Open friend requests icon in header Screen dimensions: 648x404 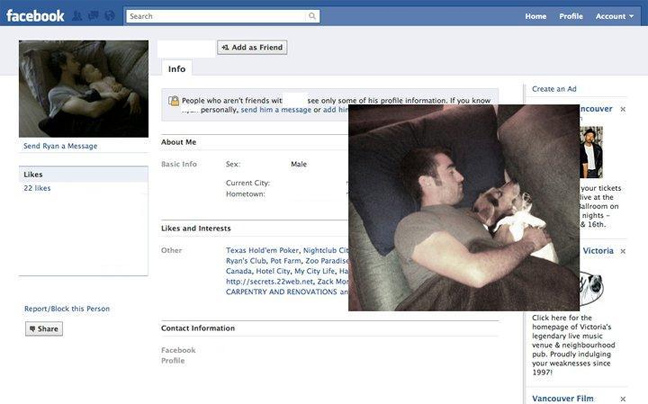(x=77, y=16)
